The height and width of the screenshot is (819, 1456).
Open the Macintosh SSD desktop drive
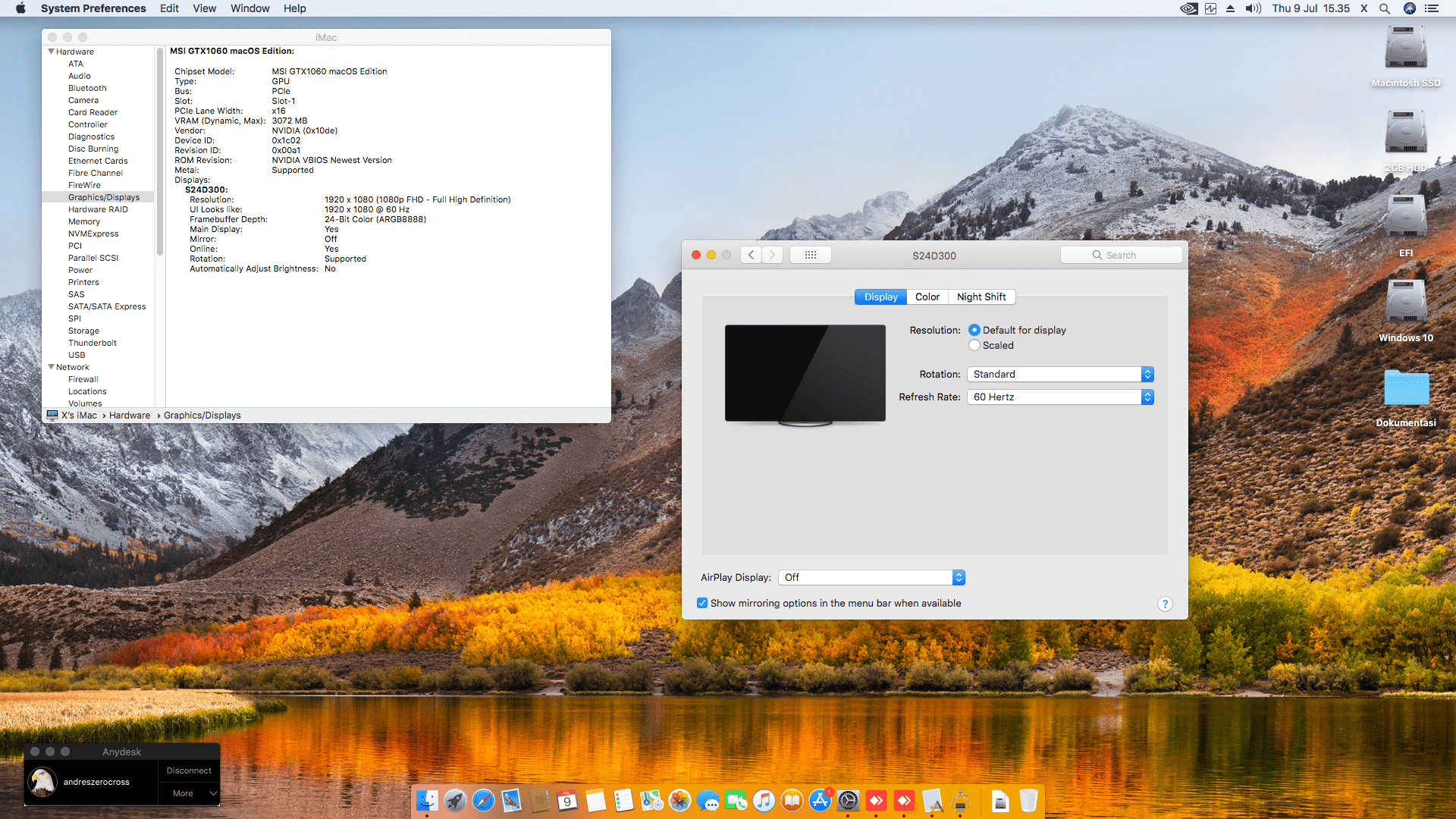[1406, 57]
